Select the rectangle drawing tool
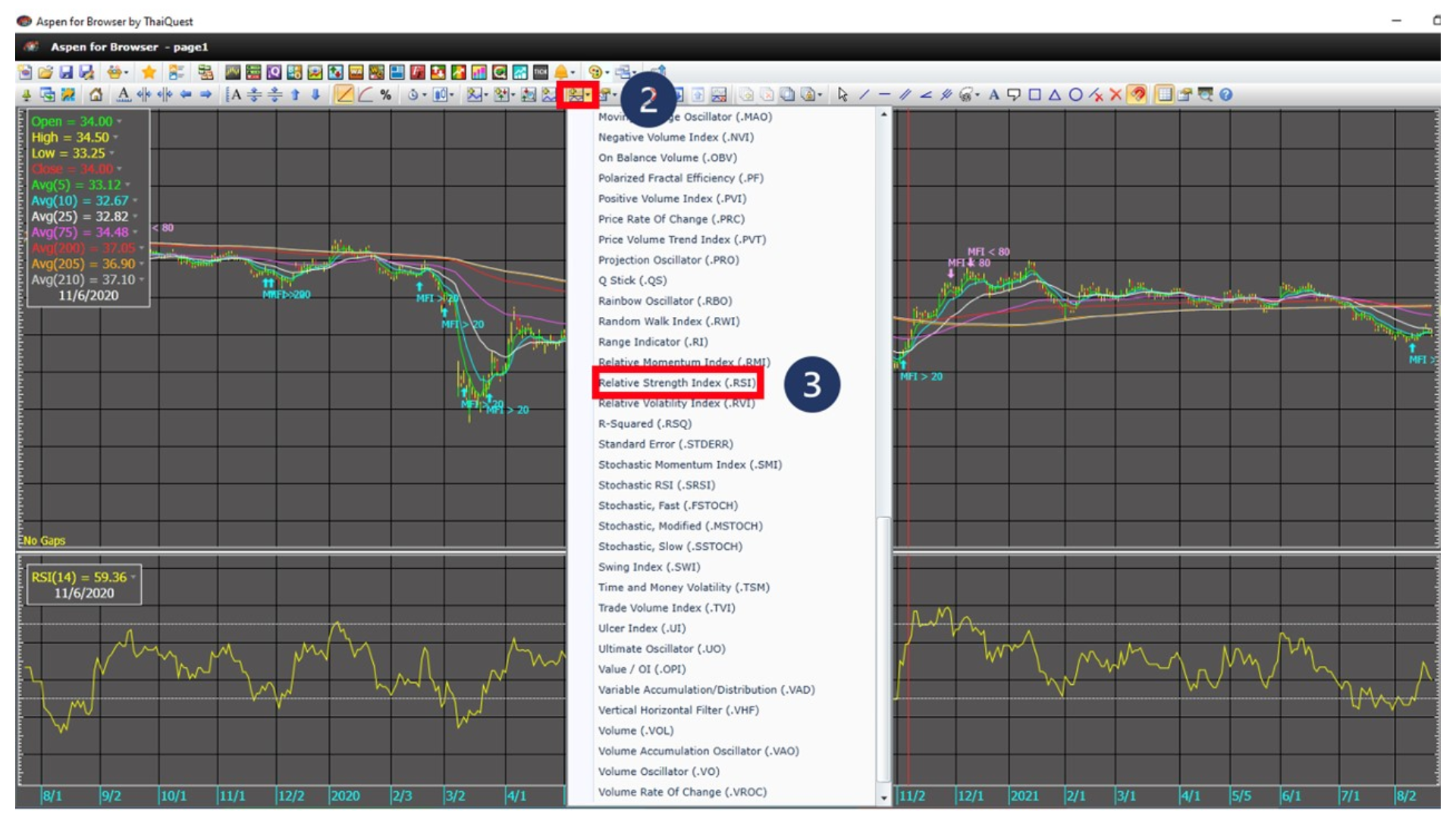 point(1035,94)
